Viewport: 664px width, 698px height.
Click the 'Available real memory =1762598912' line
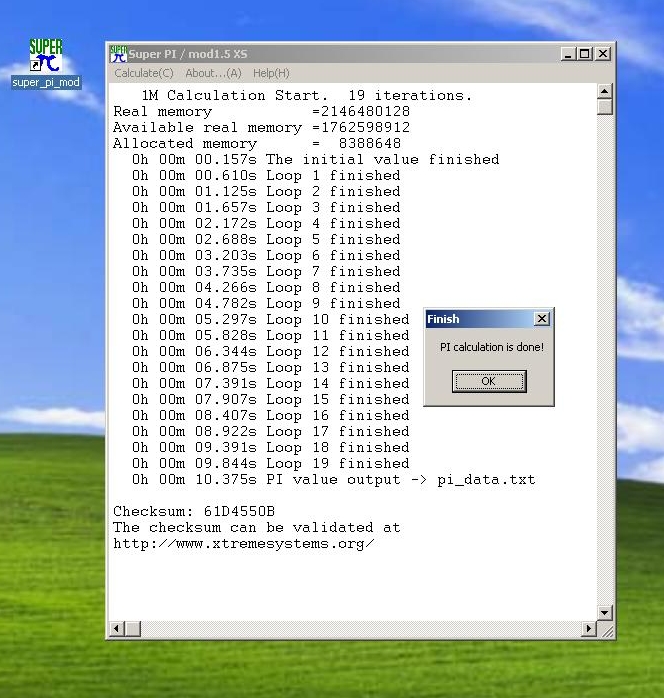tap(262, 128)
